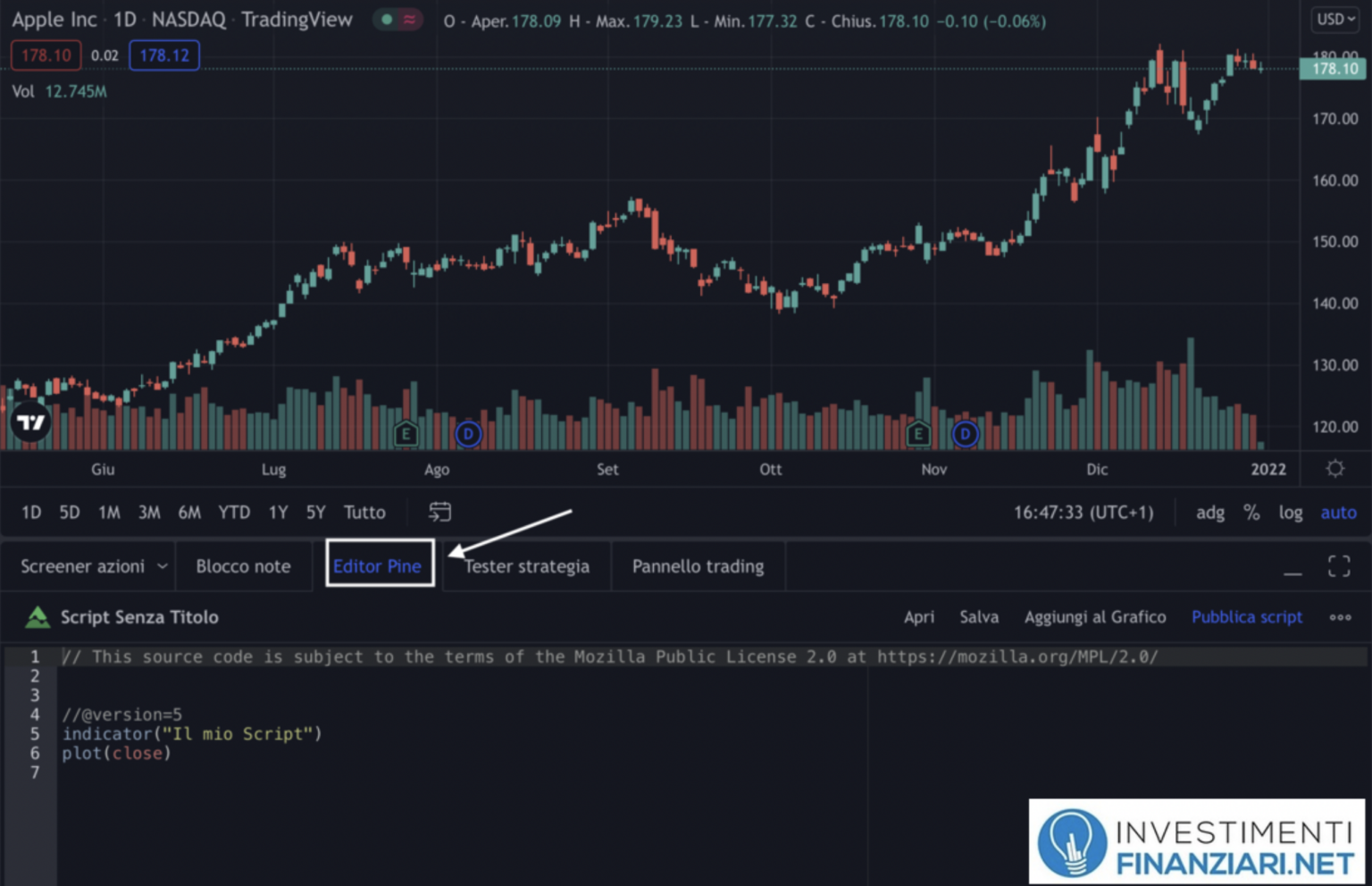
Task: Expand the editor panel to fullscreen
Action: point(1339,565)
